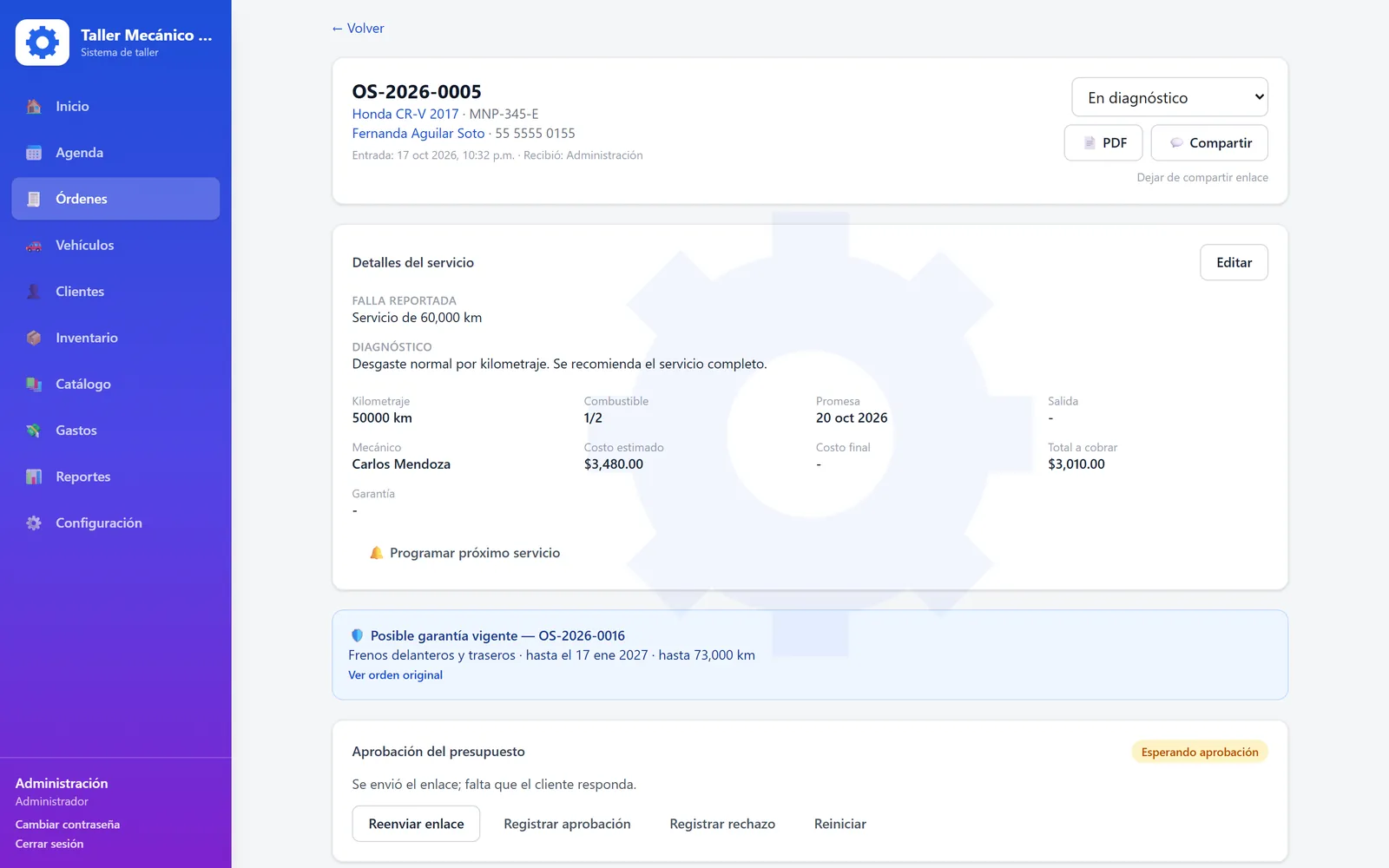Image resolution: width=1389 pixels, height=868 pixels.
Task: Click the Vehículos car icon
Action: [34, 246]
